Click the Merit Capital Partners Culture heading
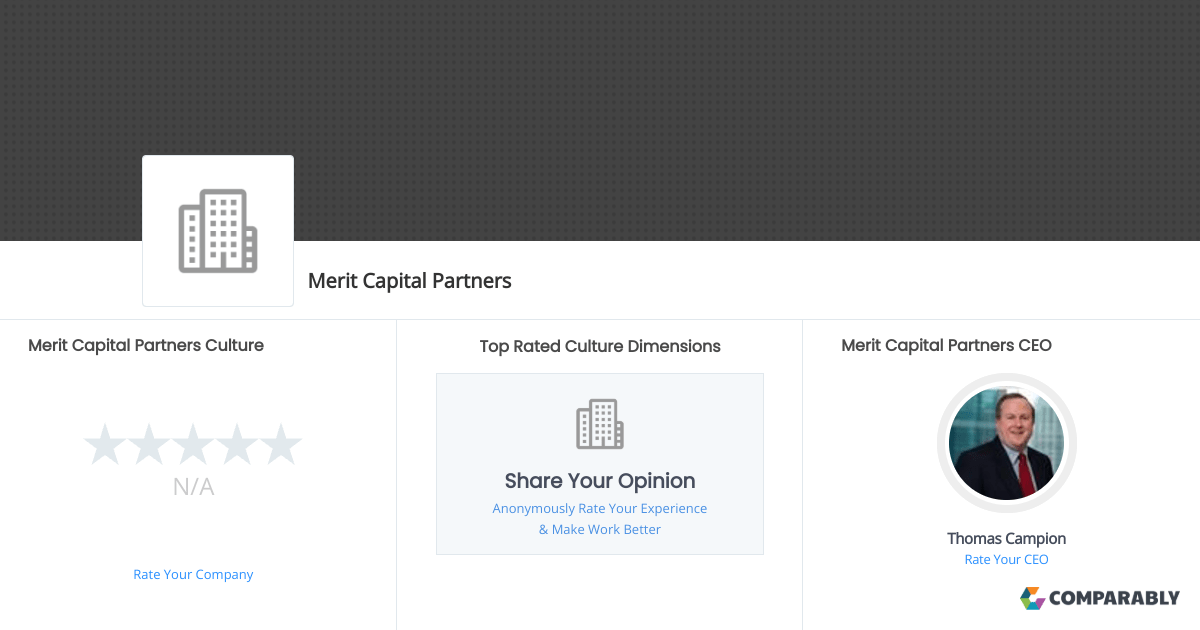The width and height of the screenshot is (1200, 630). [x=146, y=345]
